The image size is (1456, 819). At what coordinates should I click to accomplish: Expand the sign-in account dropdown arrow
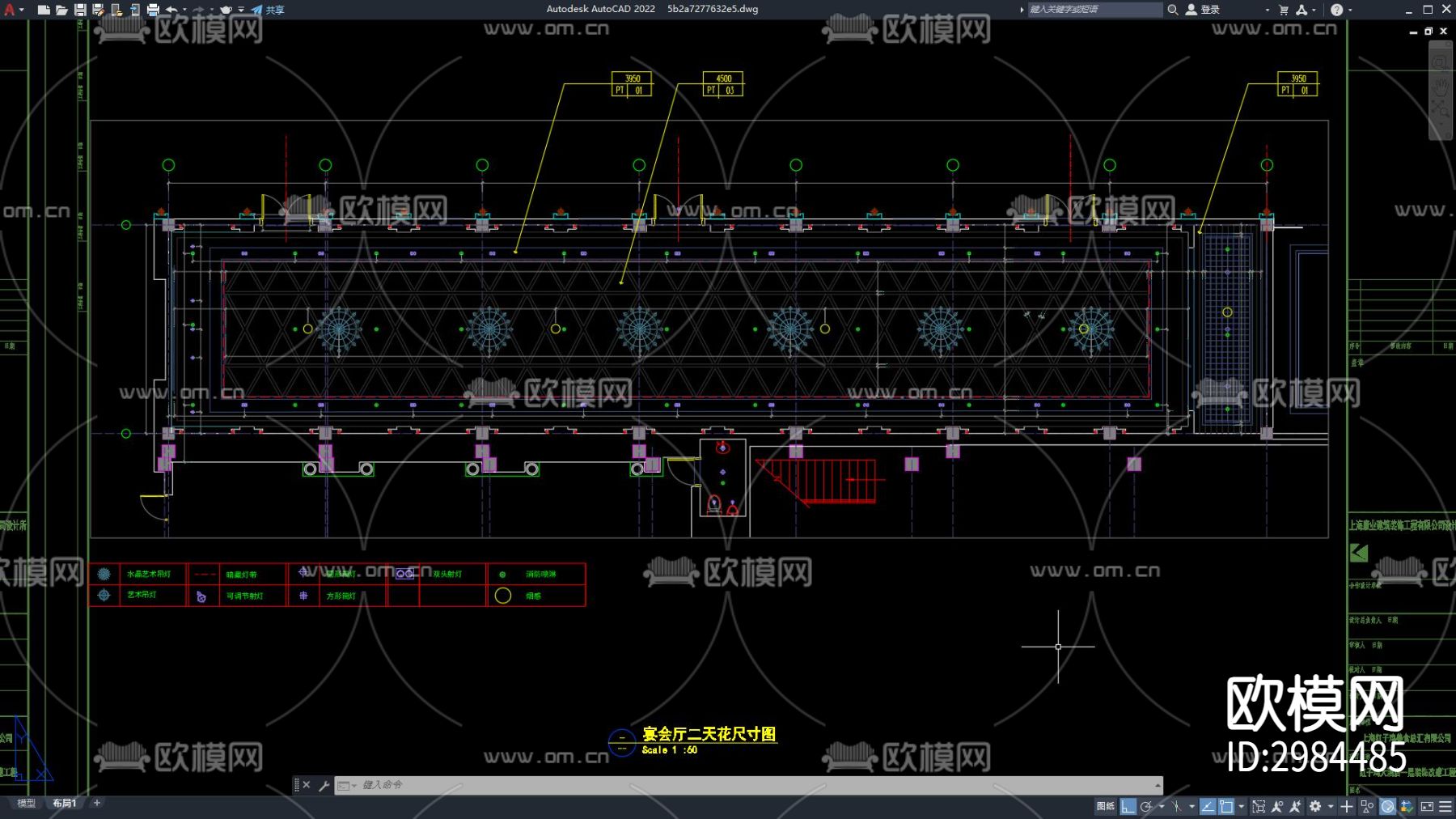(1268, 10)
